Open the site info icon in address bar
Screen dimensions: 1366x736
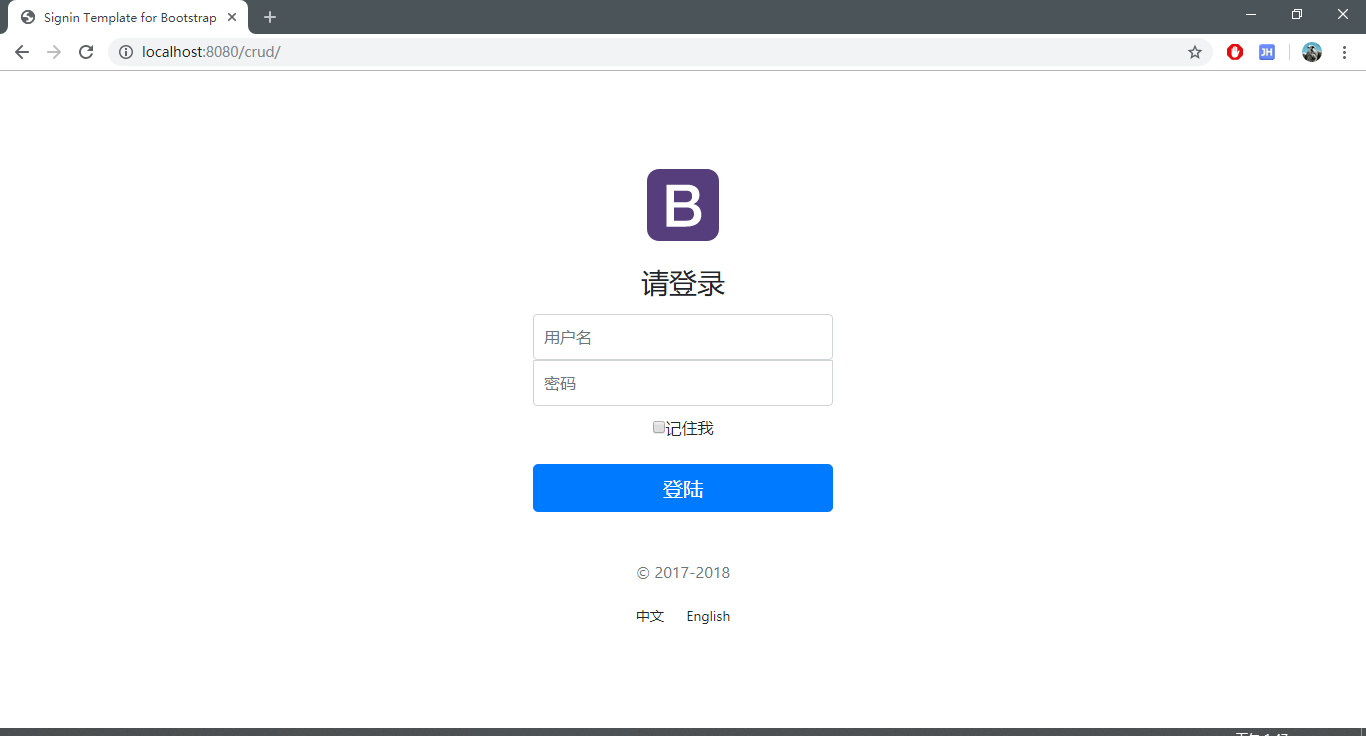[126, 51]
